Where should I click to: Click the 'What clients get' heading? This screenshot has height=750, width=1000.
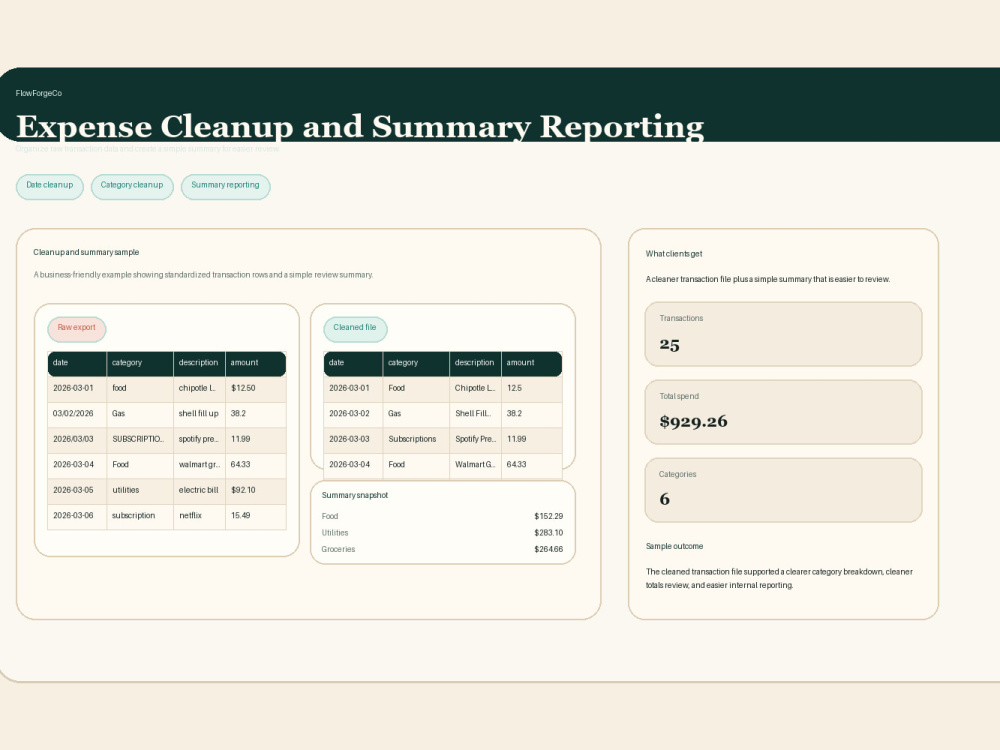[673, 253]
